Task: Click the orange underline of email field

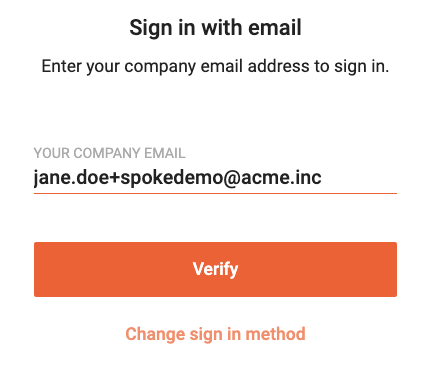Action: [x=215, y=193]
